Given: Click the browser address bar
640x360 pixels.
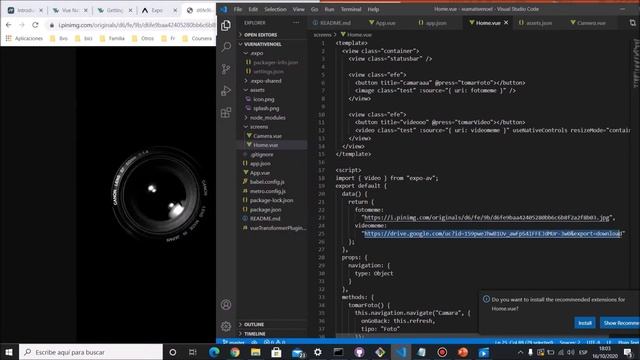Looking at the screenshot, I should tap(133, 25).
